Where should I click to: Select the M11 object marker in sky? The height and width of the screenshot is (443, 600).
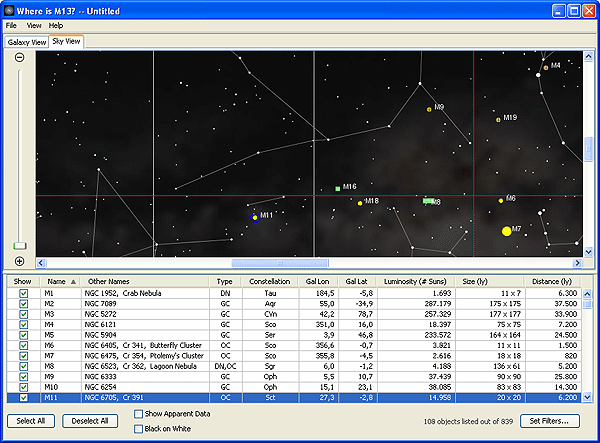(x=255, y=218)
